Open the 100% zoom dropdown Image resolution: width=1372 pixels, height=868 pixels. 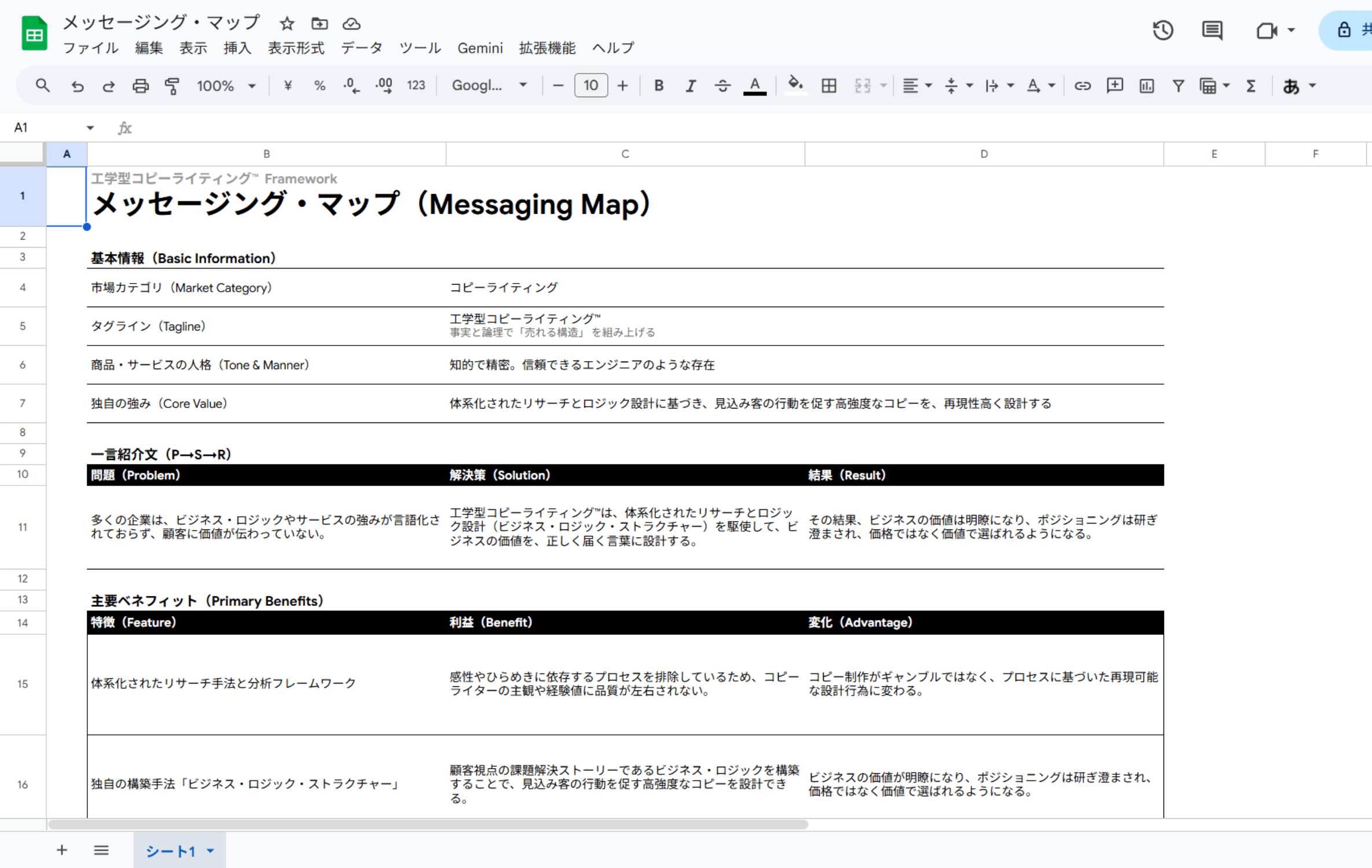click(x=226, y=86)
